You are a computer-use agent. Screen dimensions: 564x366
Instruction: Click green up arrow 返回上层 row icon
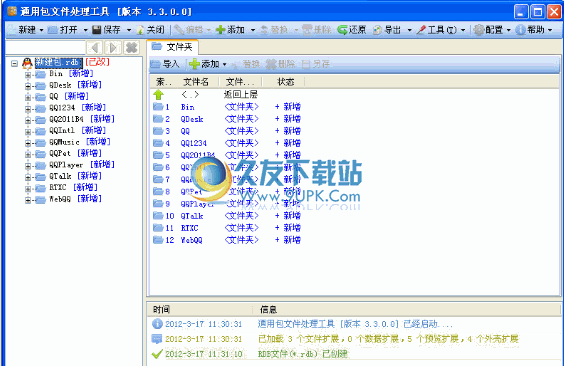click(x=158, y=95)
